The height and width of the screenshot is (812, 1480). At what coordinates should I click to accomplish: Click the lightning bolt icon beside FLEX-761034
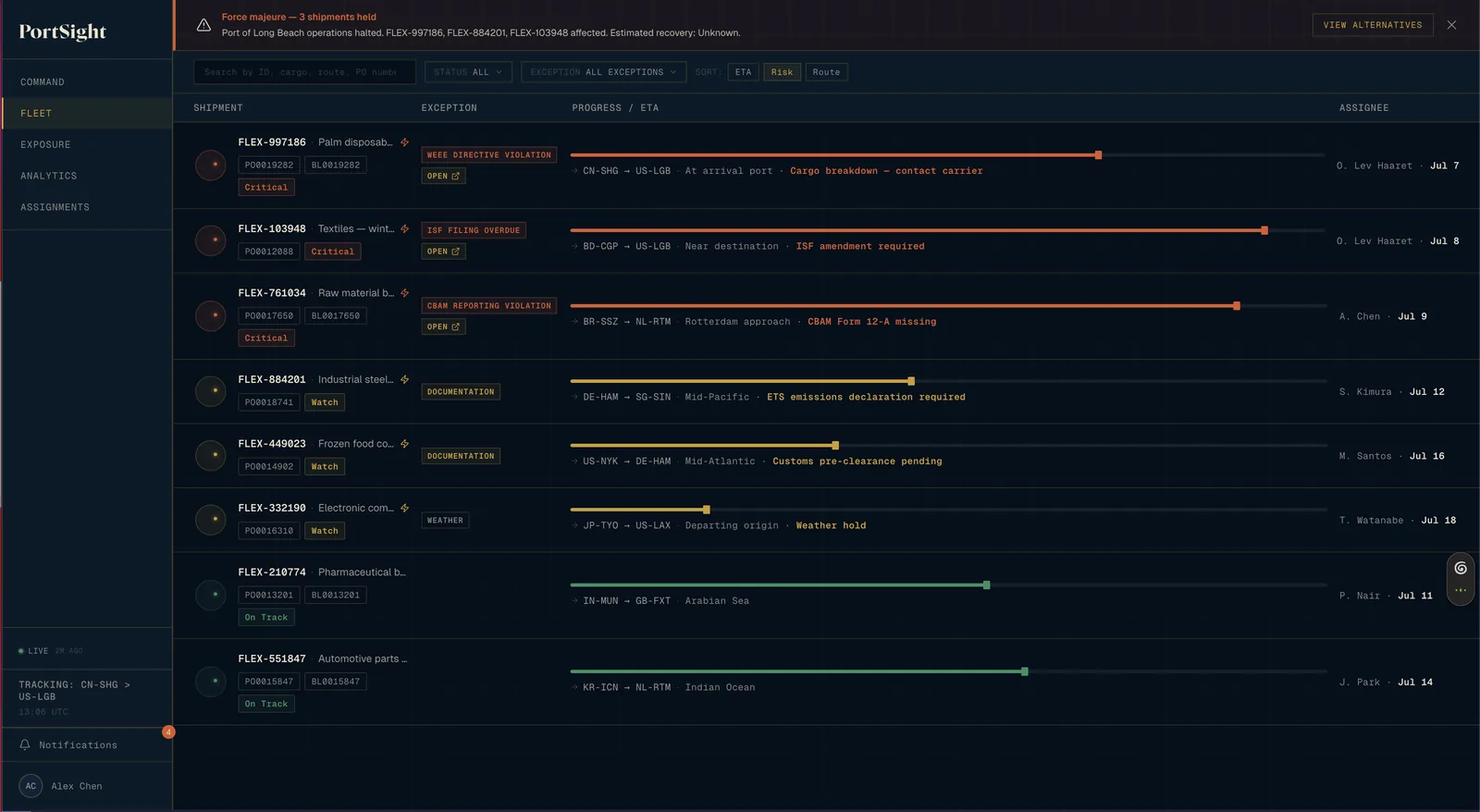coord(404,293)
